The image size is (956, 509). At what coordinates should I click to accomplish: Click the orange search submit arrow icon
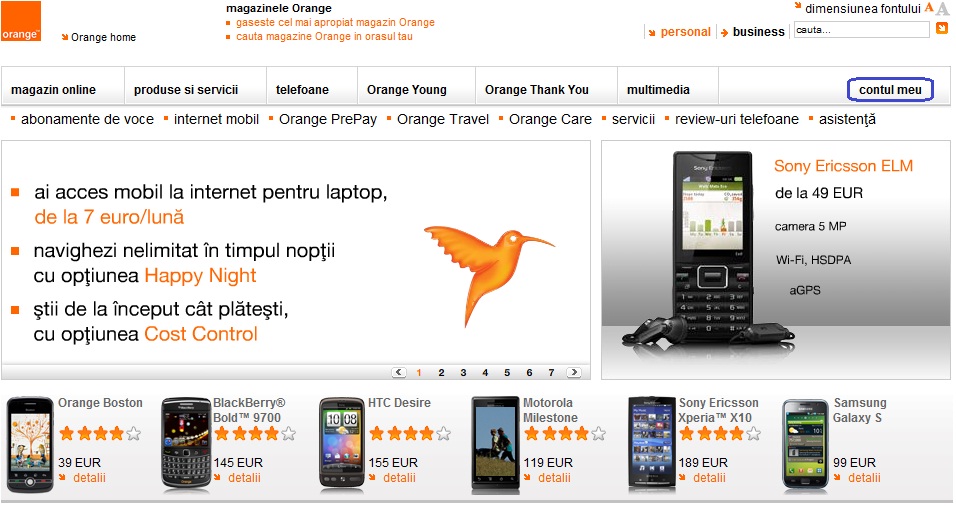pos(942,28)
